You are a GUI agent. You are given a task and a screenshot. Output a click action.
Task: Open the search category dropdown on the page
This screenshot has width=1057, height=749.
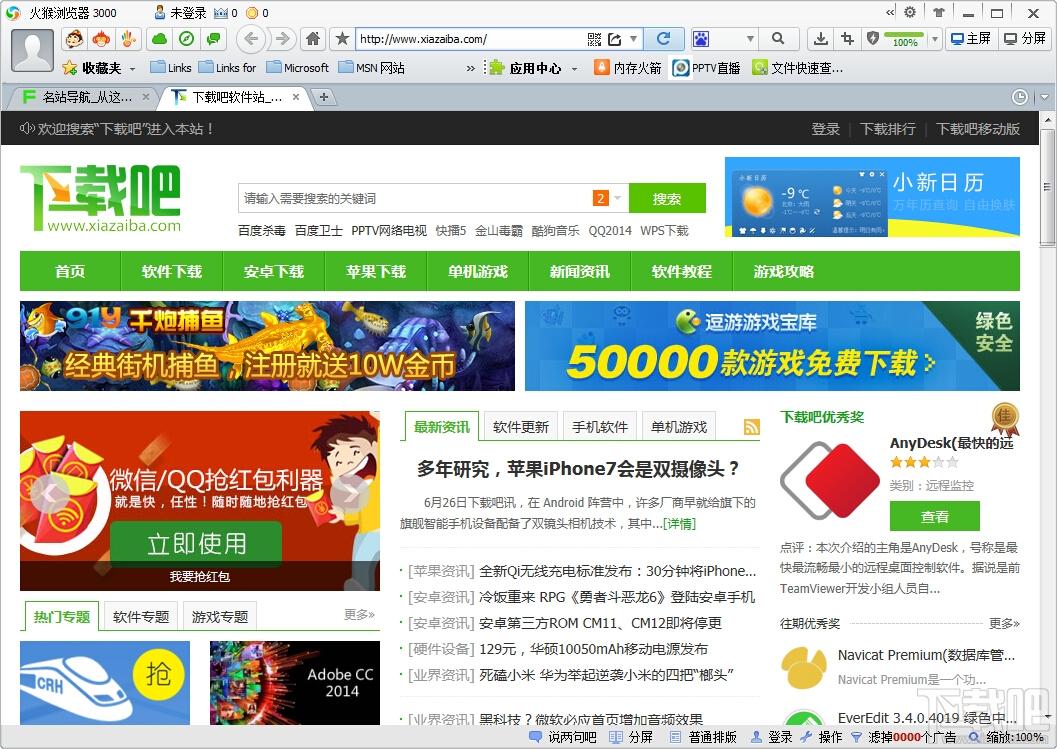pos(617,198)
